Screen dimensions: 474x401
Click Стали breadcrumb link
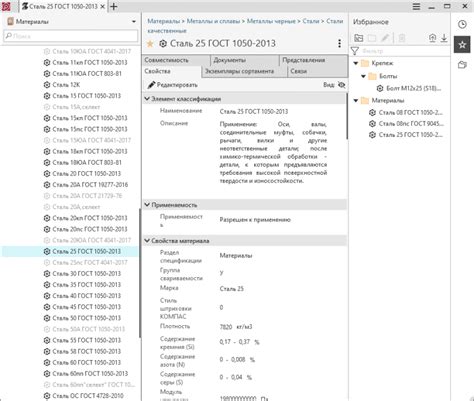[x=311, y=21]
